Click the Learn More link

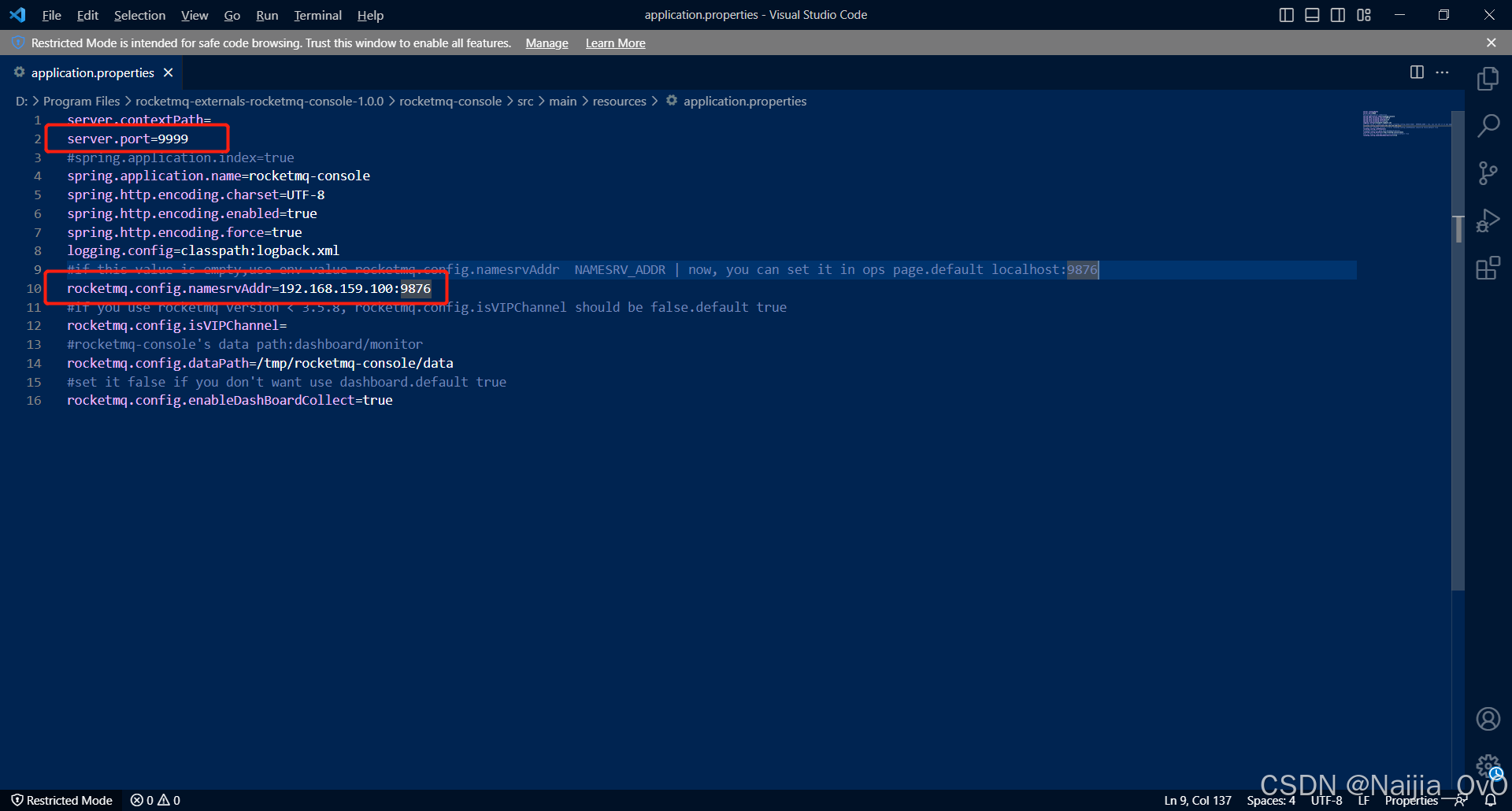tap(615, 43)
